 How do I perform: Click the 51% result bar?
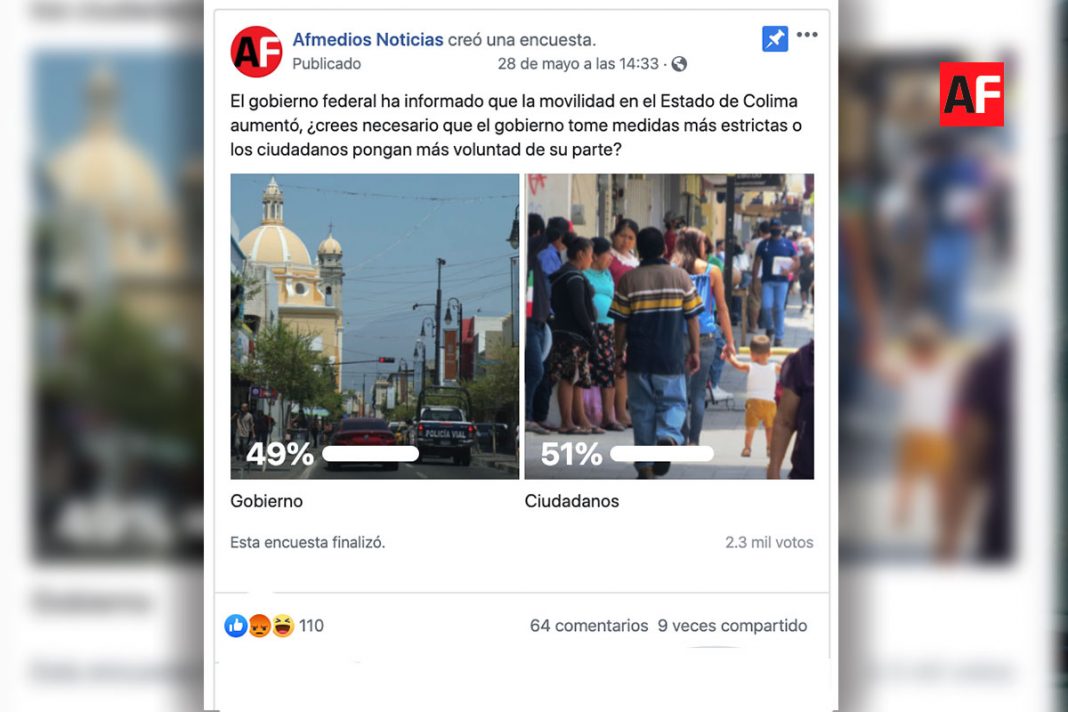(663, 454)
